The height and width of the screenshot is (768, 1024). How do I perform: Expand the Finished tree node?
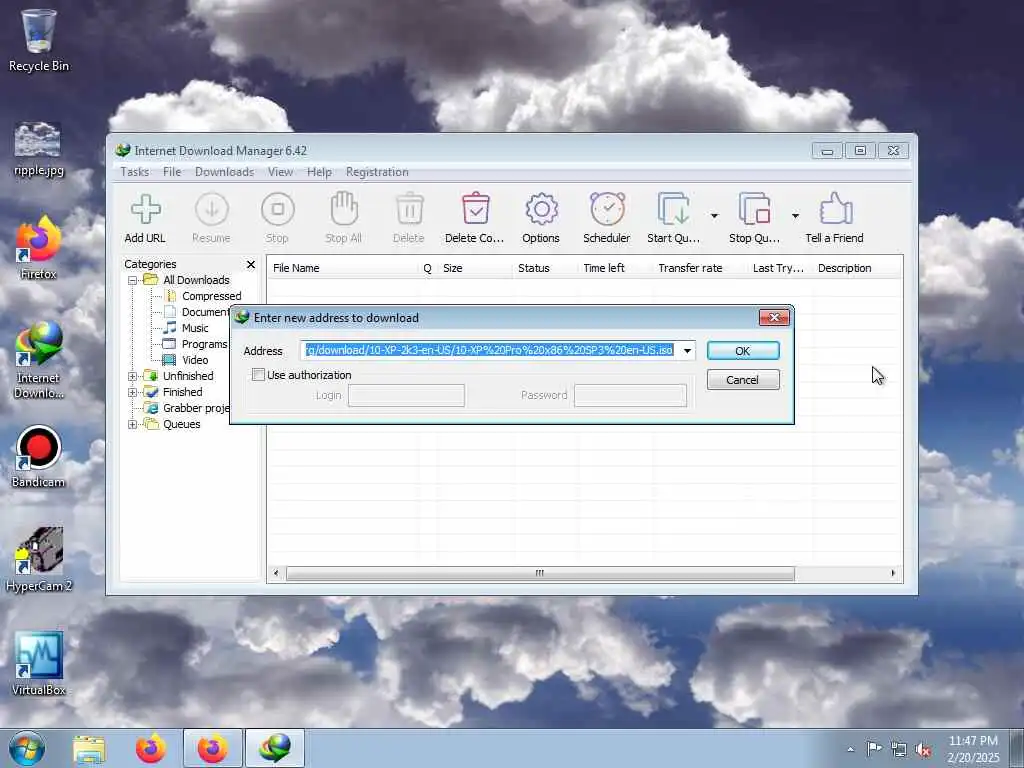(x=133, y=392)
